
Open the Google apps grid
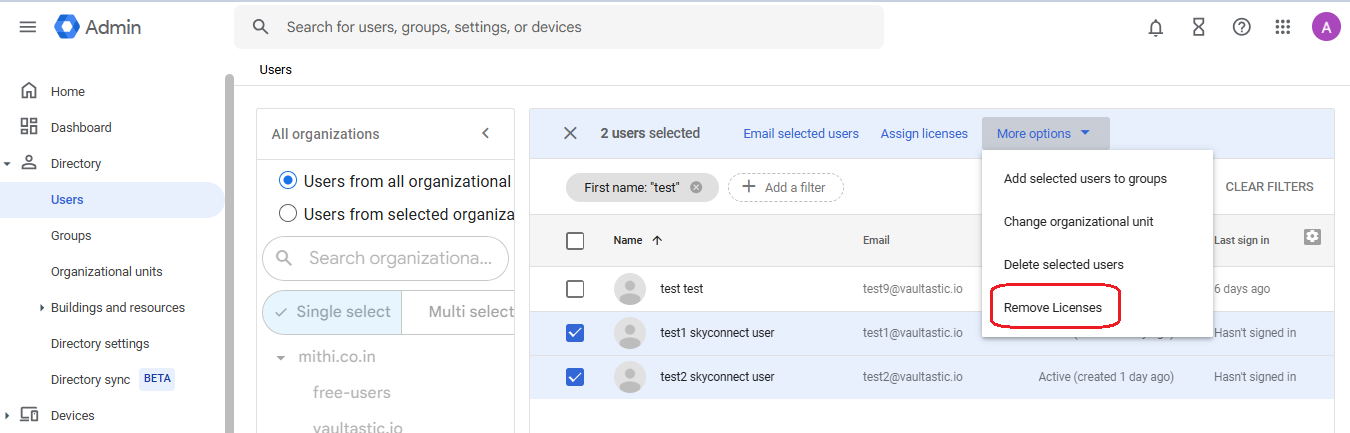(x=1283, y=27)
